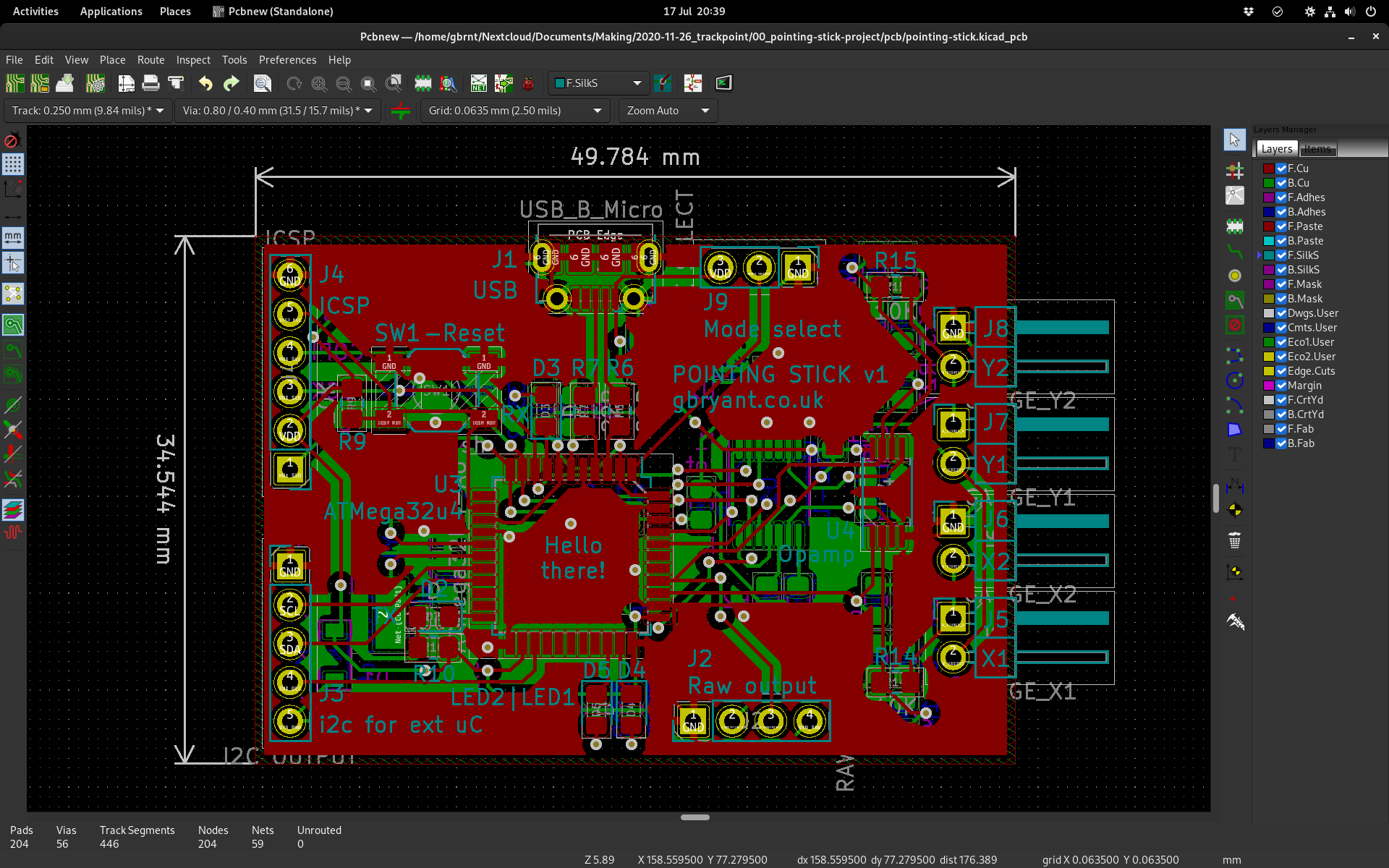Toggle Layers Manager visibility button
Screen dimensions: 1389x868
tap(13, 510)
